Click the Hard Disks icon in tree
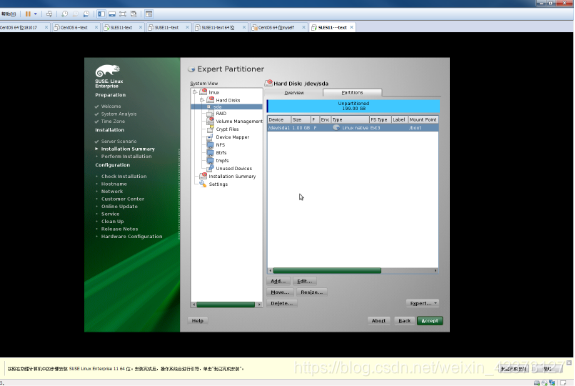 (x=210, y=99)
